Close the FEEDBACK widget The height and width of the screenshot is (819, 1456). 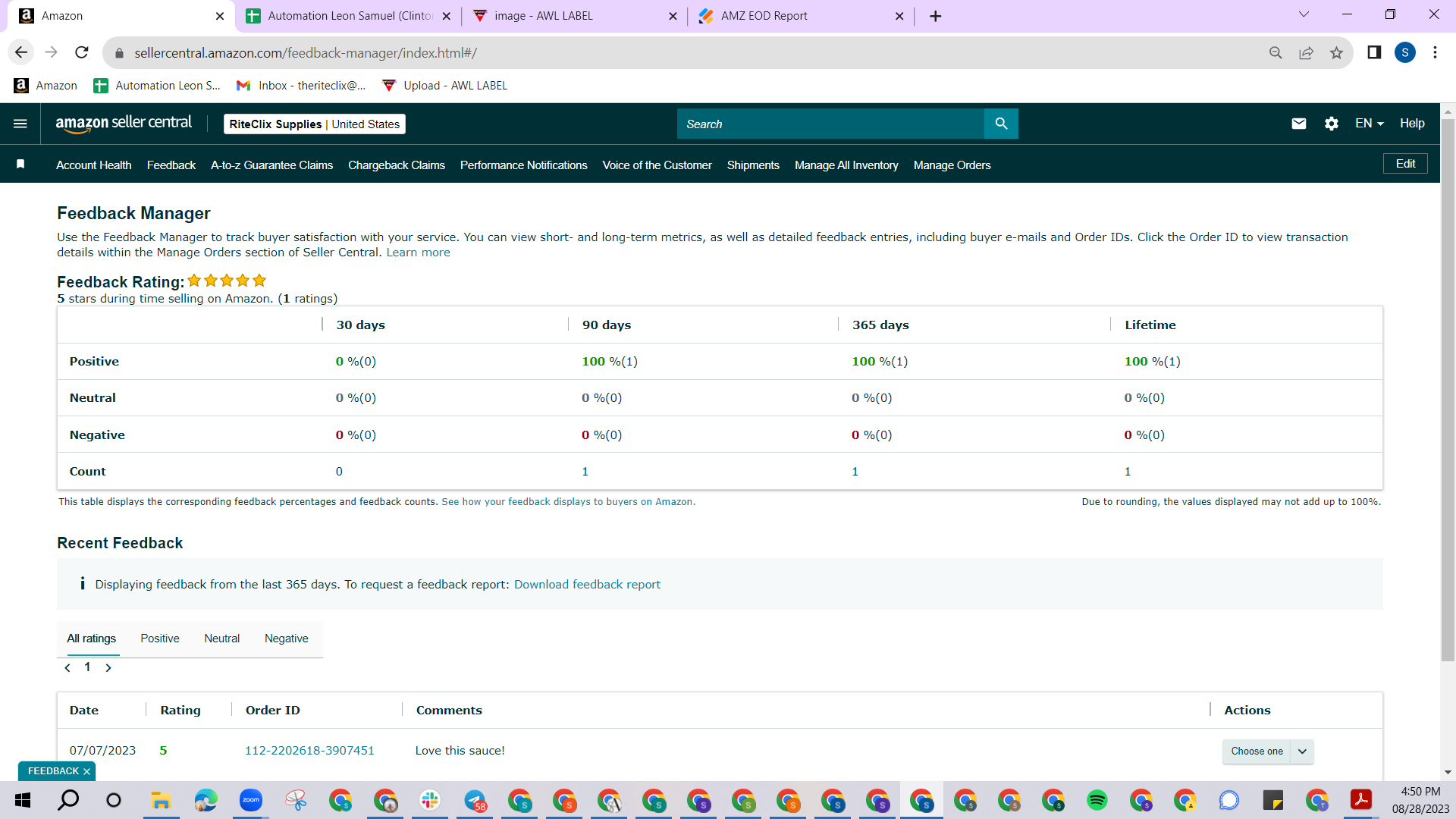86,771
